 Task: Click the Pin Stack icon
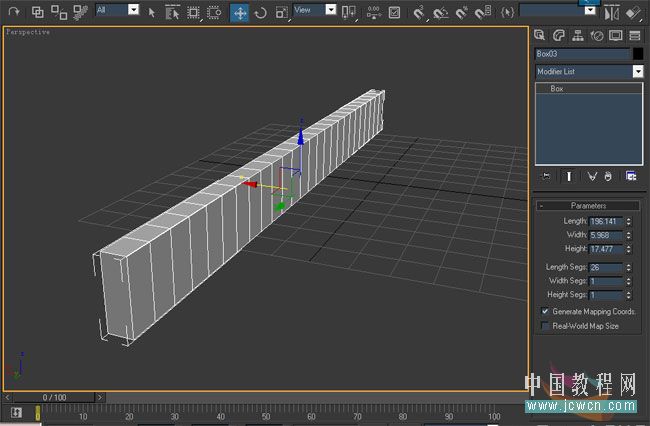546,176
